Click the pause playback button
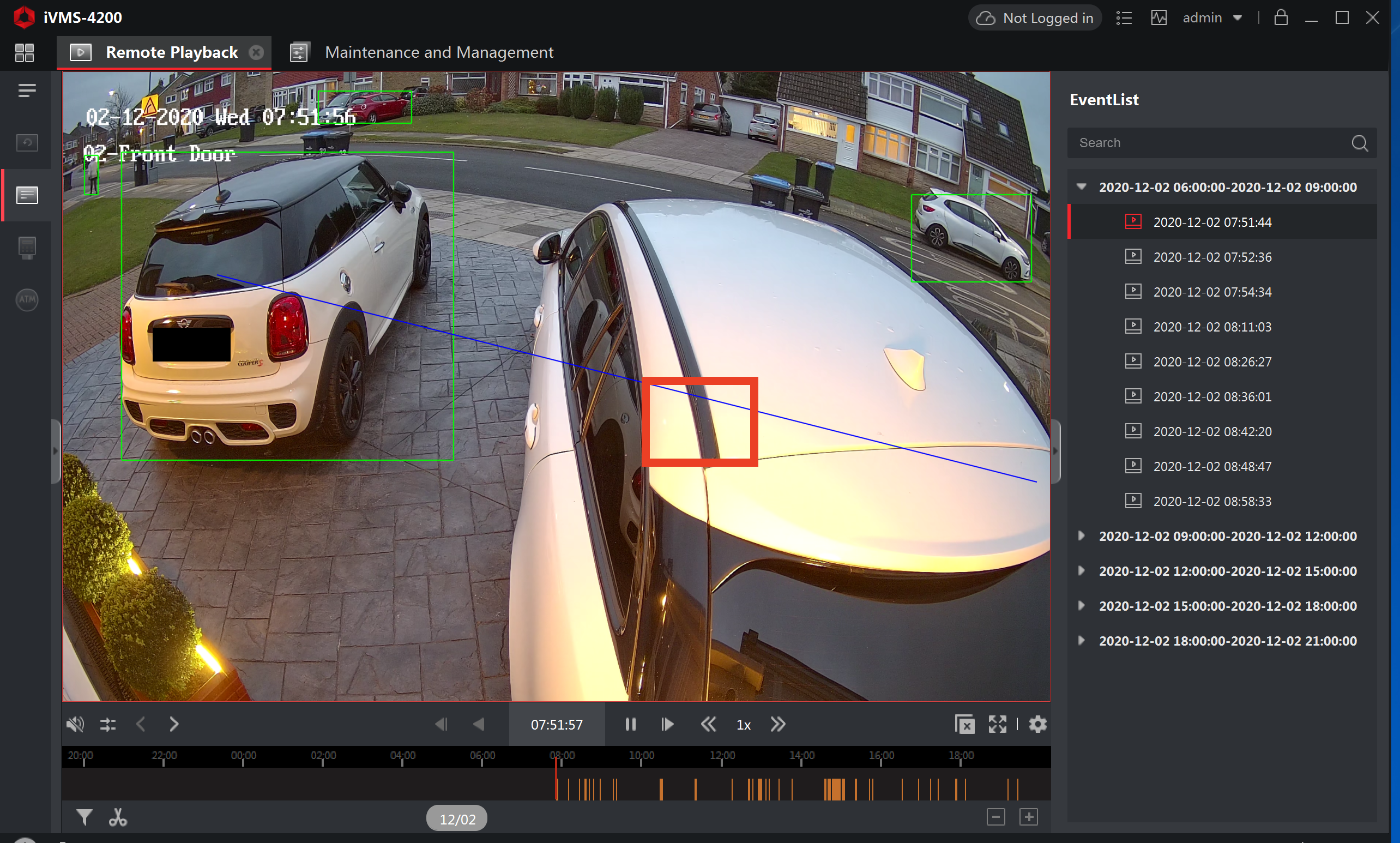Image resolution: width=1400 pixels, height=843 pixels. 630,723
